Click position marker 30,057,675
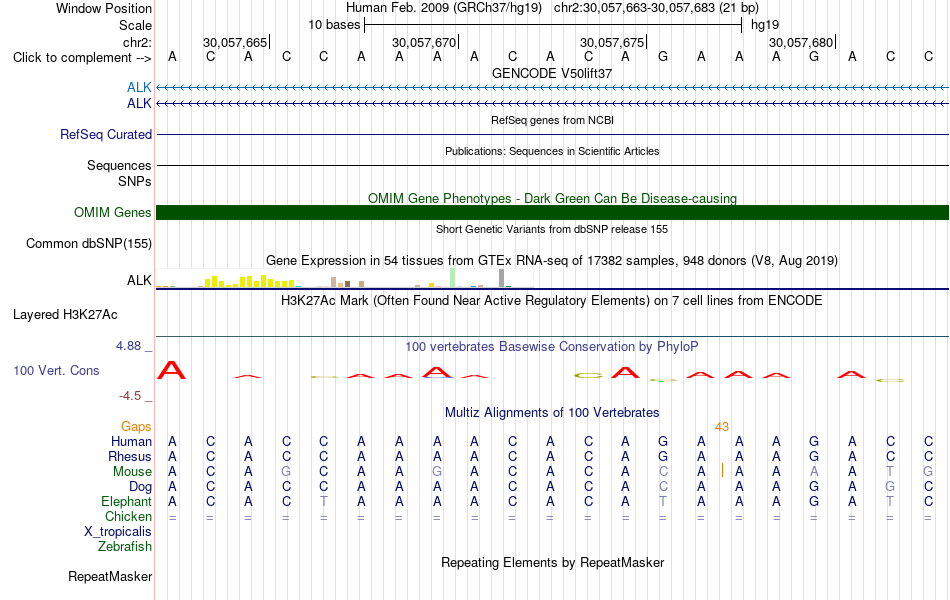The height and width of the screenshot is (600, 950). tap(613, 42)
